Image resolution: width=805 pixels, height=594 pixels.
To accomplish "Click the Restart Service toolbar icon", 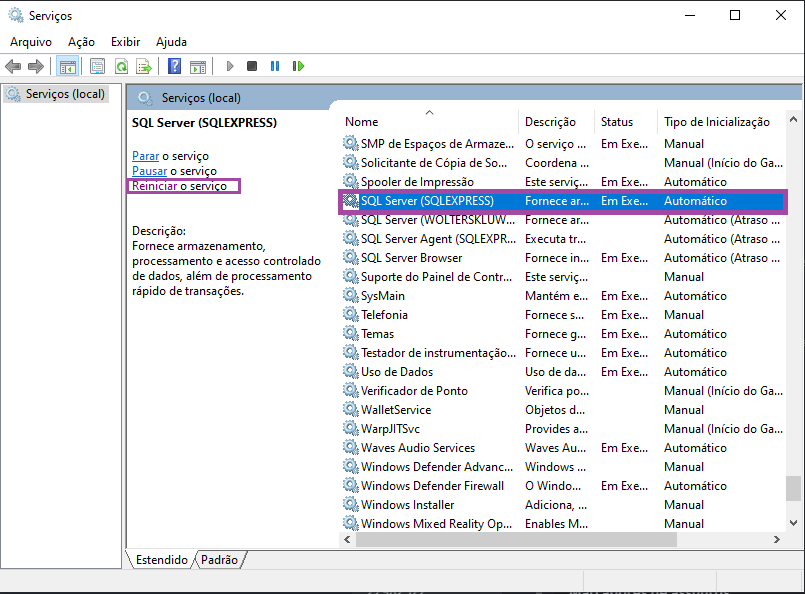I will (x=298, y=66).
